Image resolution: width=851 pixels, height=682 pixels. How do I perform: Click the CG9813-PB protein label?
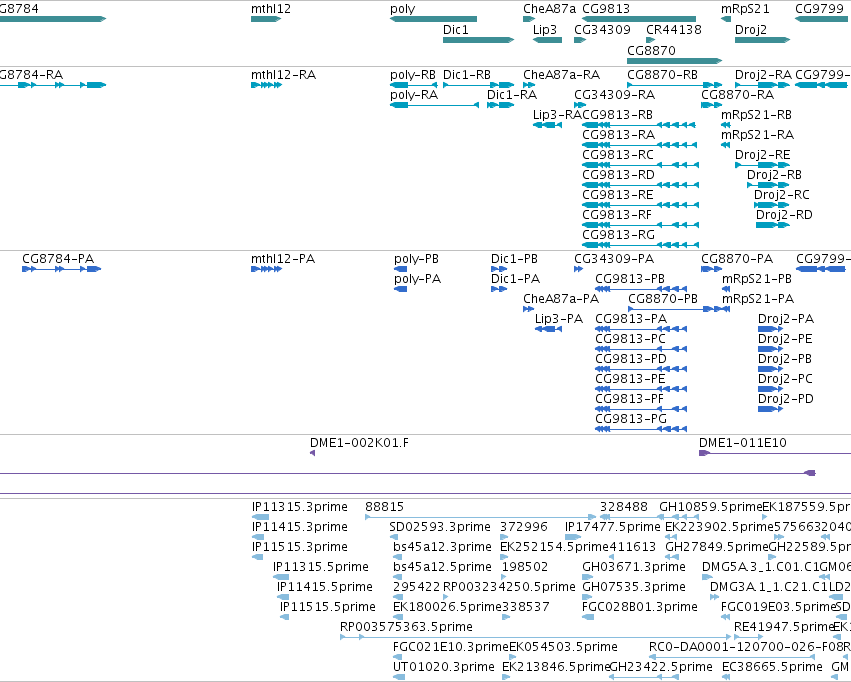630,279
